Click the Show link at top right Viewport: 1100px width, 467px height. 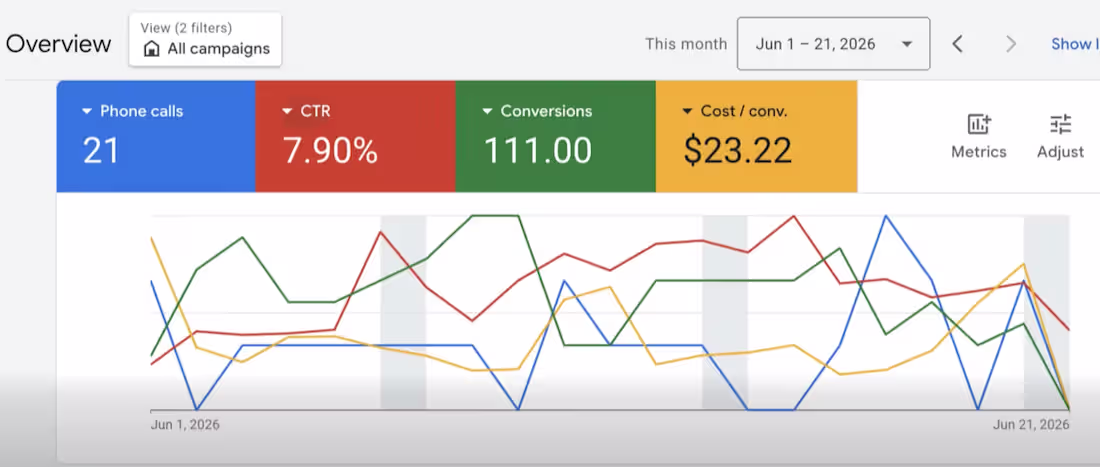pyautogui.click(x=1075, y=44)
